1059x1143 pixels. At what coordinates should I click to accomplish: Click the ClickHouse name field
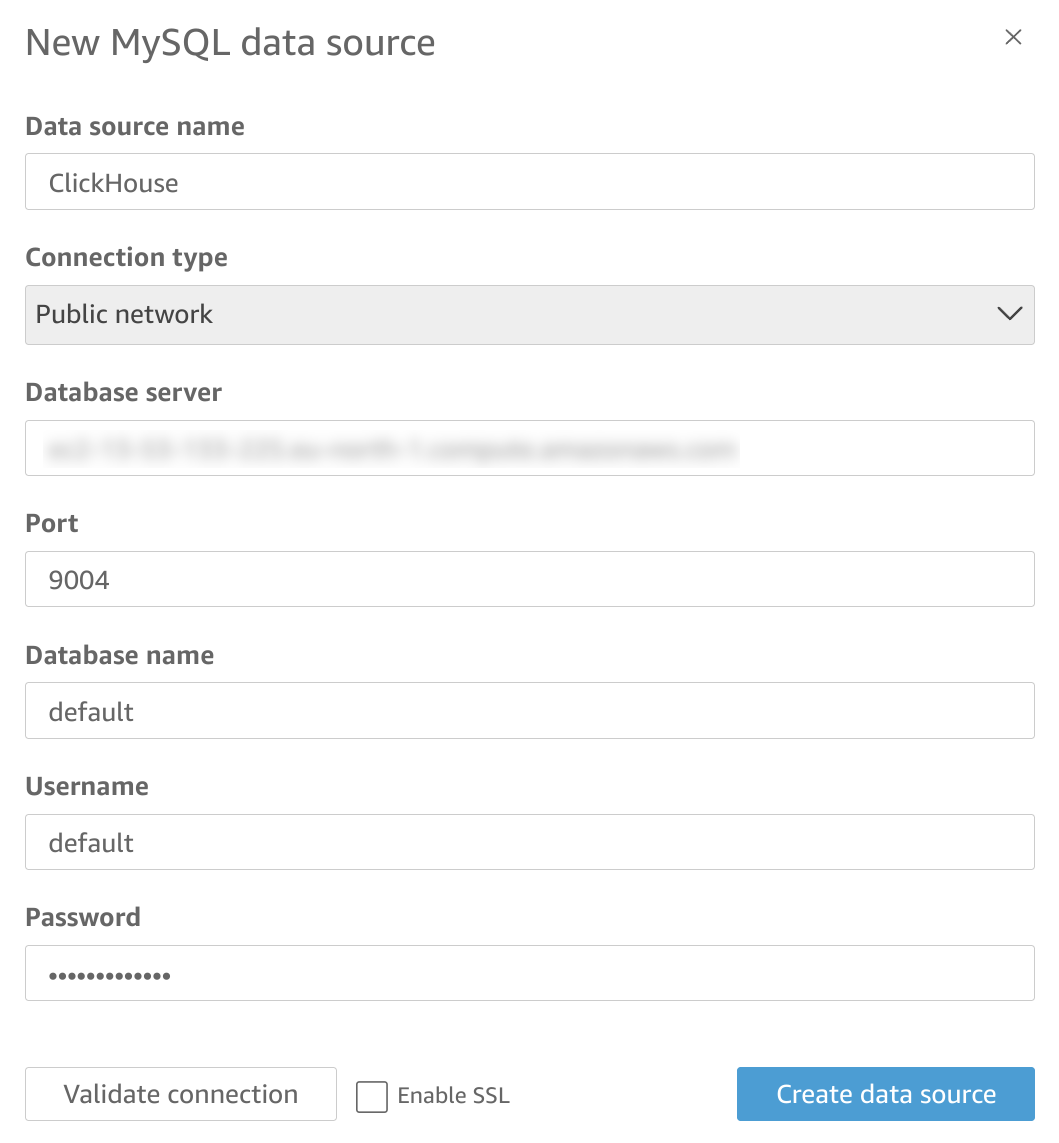click(x=529, y=182)
